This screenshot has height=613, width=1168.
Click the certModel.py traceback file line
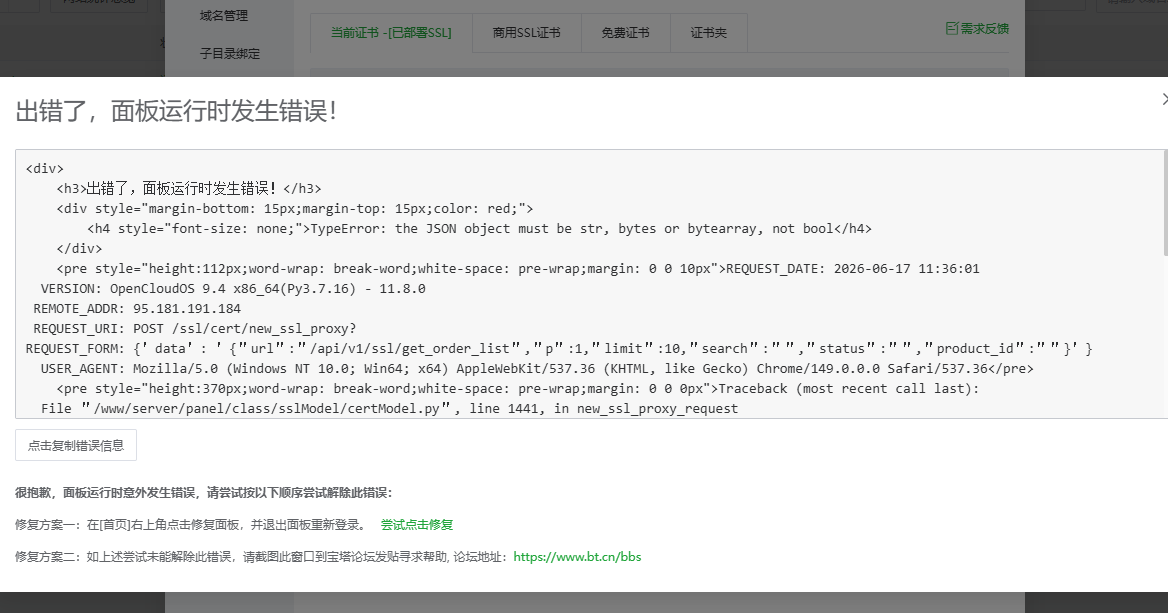tap(390, 408)
